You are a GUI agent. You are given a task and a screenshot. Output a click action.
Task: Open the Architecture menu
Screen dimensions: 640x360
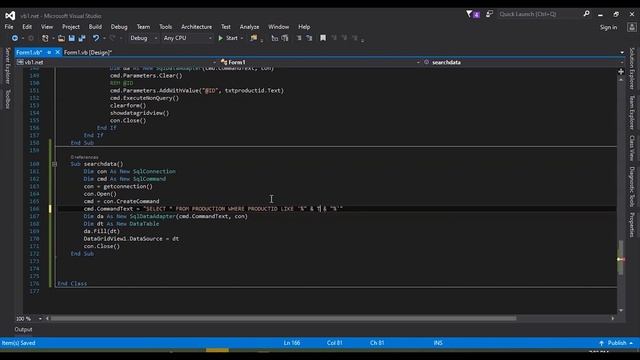(x=196, y=27)
